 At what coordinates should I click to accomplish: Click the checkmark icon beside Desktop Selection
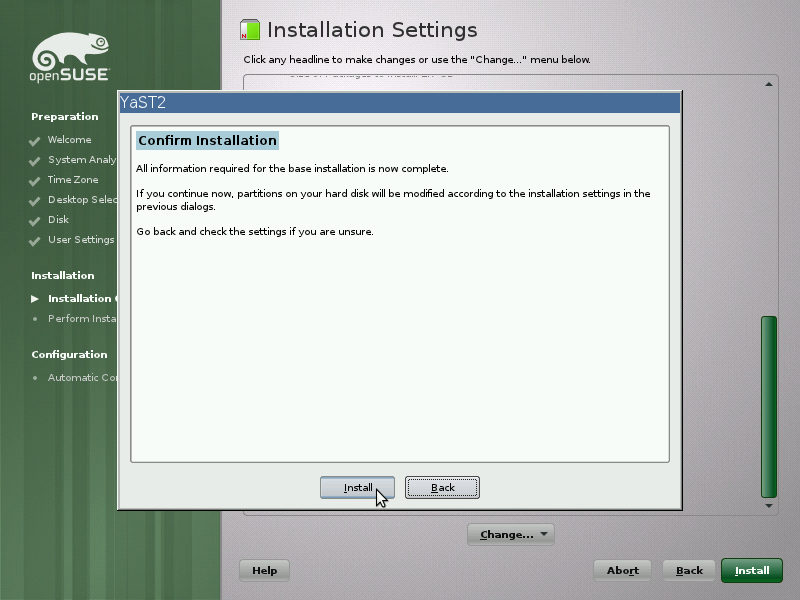(x=33, y=200)
